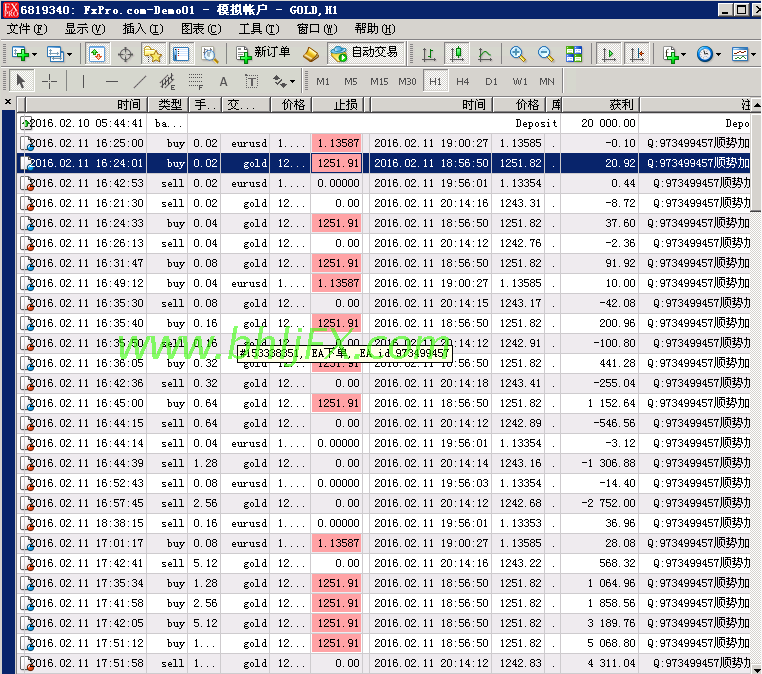The width and height of the screenshot is (762, 674).
Task: Toggle the Navigator folder-star panel
Action: [x=153, y=54]
